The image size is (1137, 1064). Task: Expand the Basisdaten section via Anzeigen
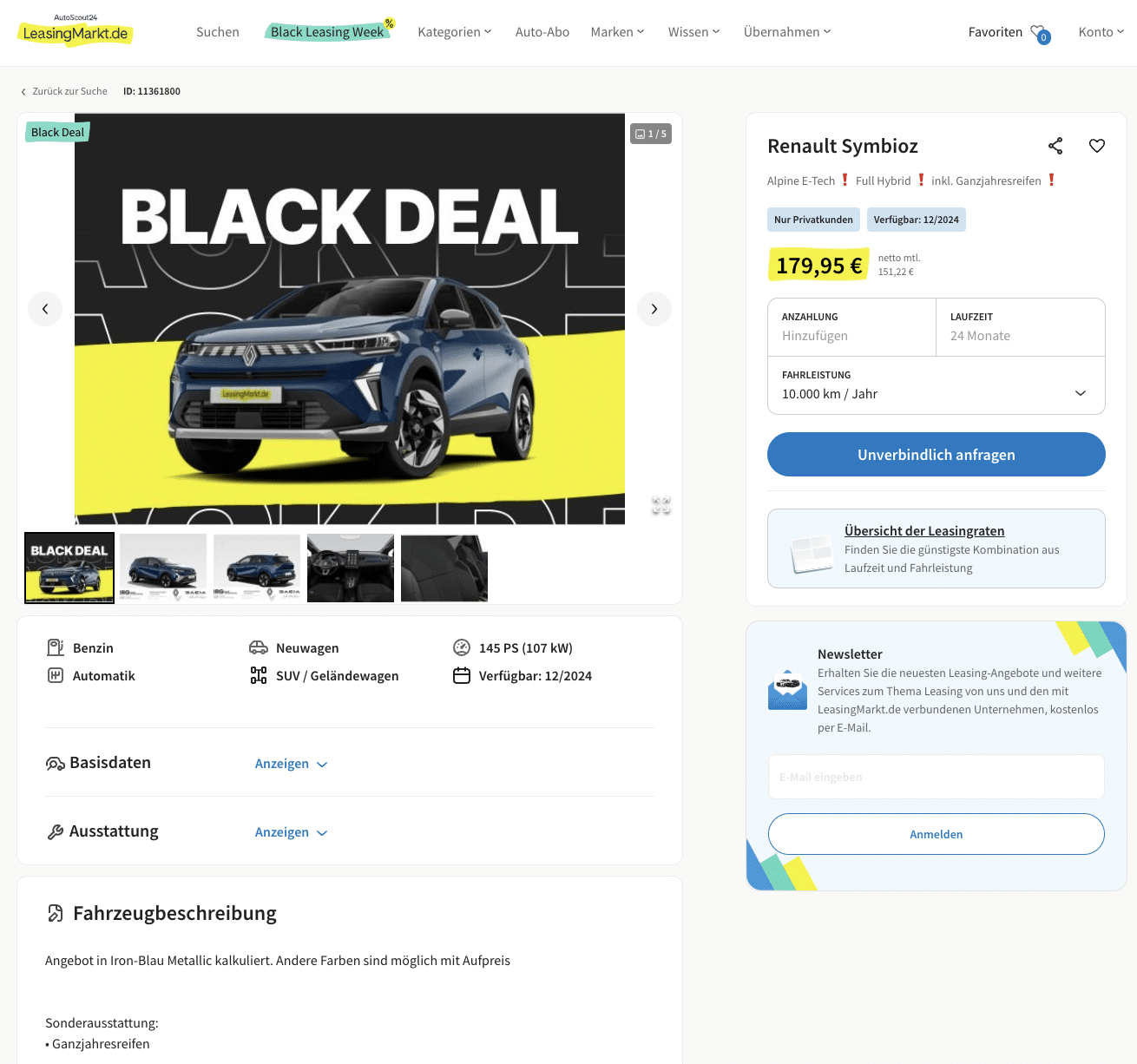(291, 764)
